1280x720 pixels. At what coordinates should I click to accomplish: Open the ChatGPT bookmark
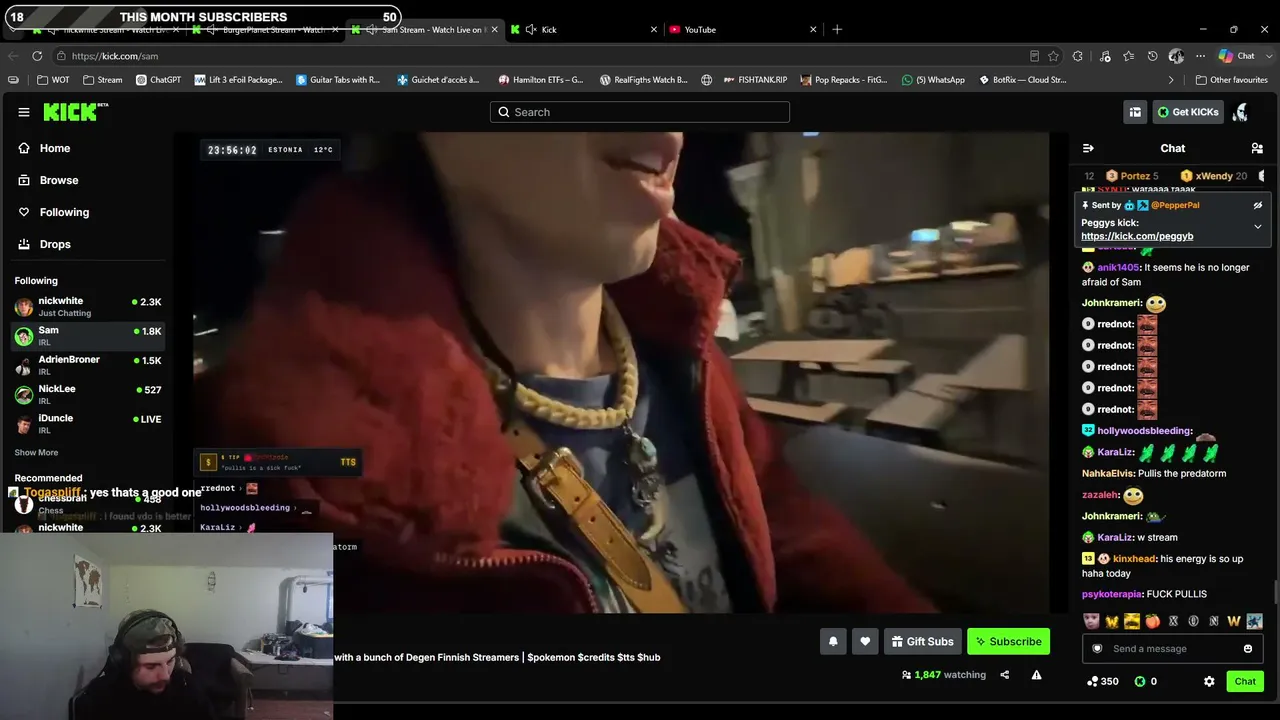click(x=158, y=80)
